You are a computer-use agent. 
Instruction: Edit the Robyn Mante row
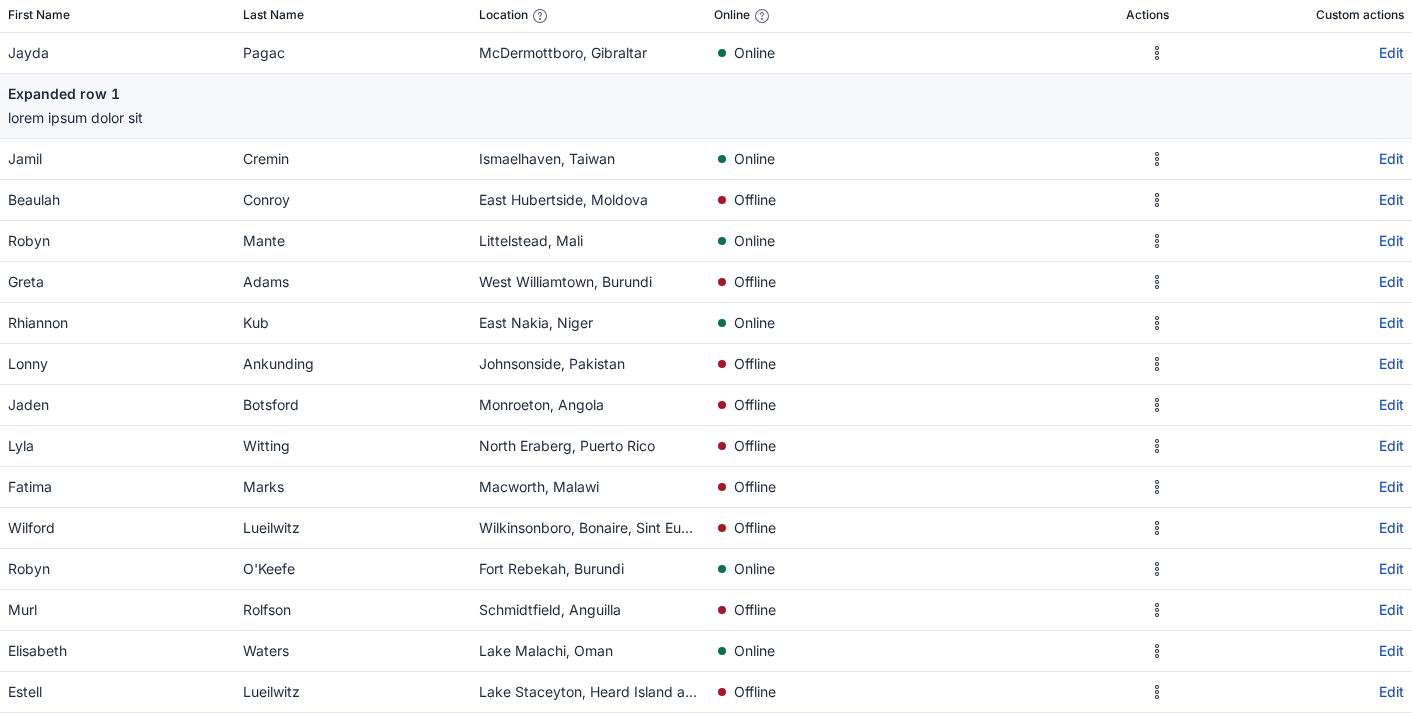(x=1391, y=241)
